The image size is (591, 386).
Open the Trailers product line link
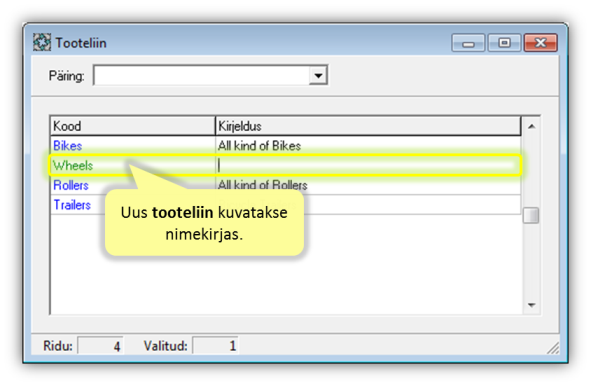coord(72,205)
